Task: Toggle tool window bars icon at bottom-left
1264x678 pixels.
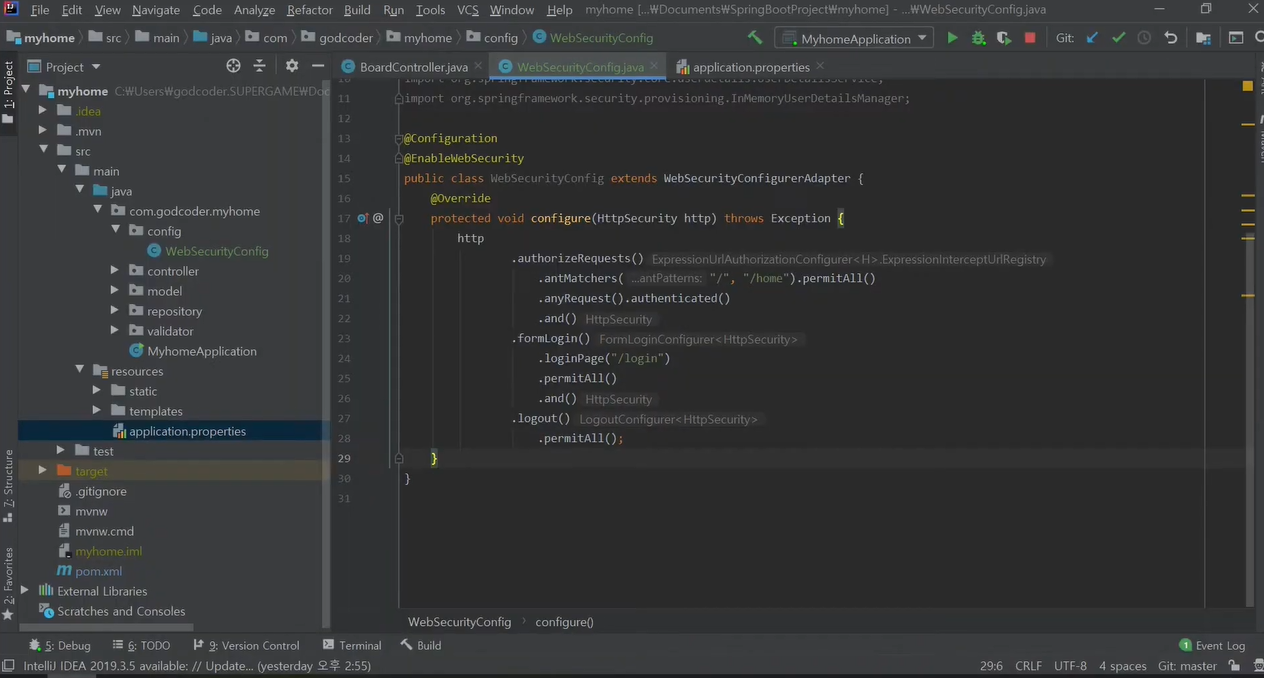Action: coord(9,666)
